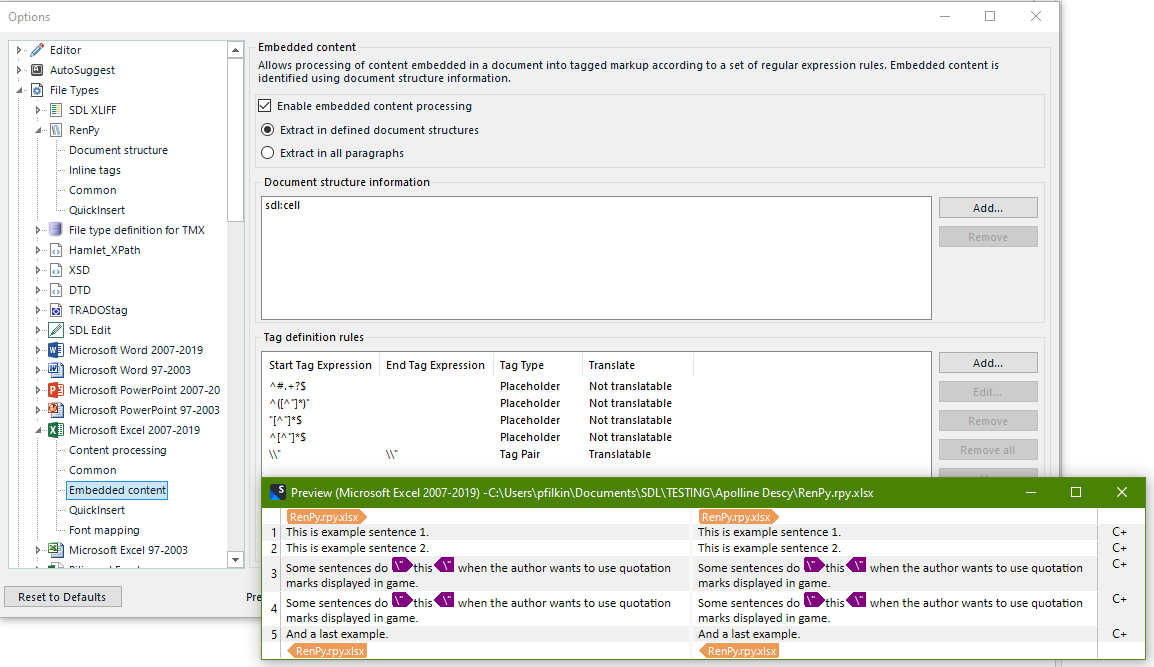Click C+ status in preview row 1
1154x667 pixels.
tap(1119, 532)
